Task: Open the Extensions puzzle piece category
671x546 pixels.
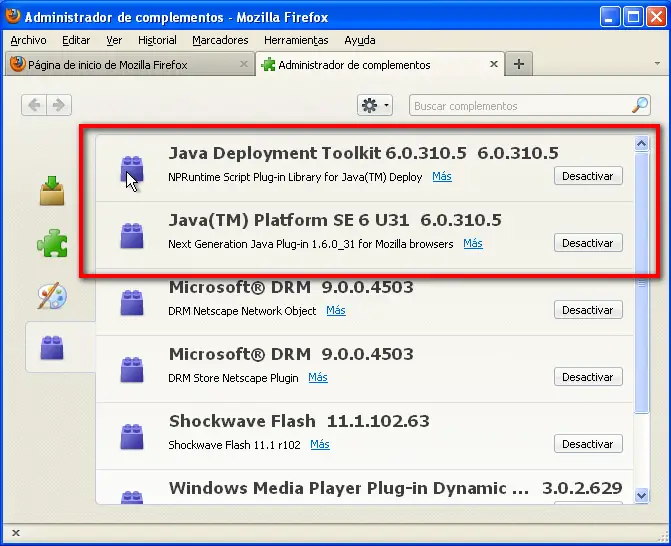Action: point(52,243)
